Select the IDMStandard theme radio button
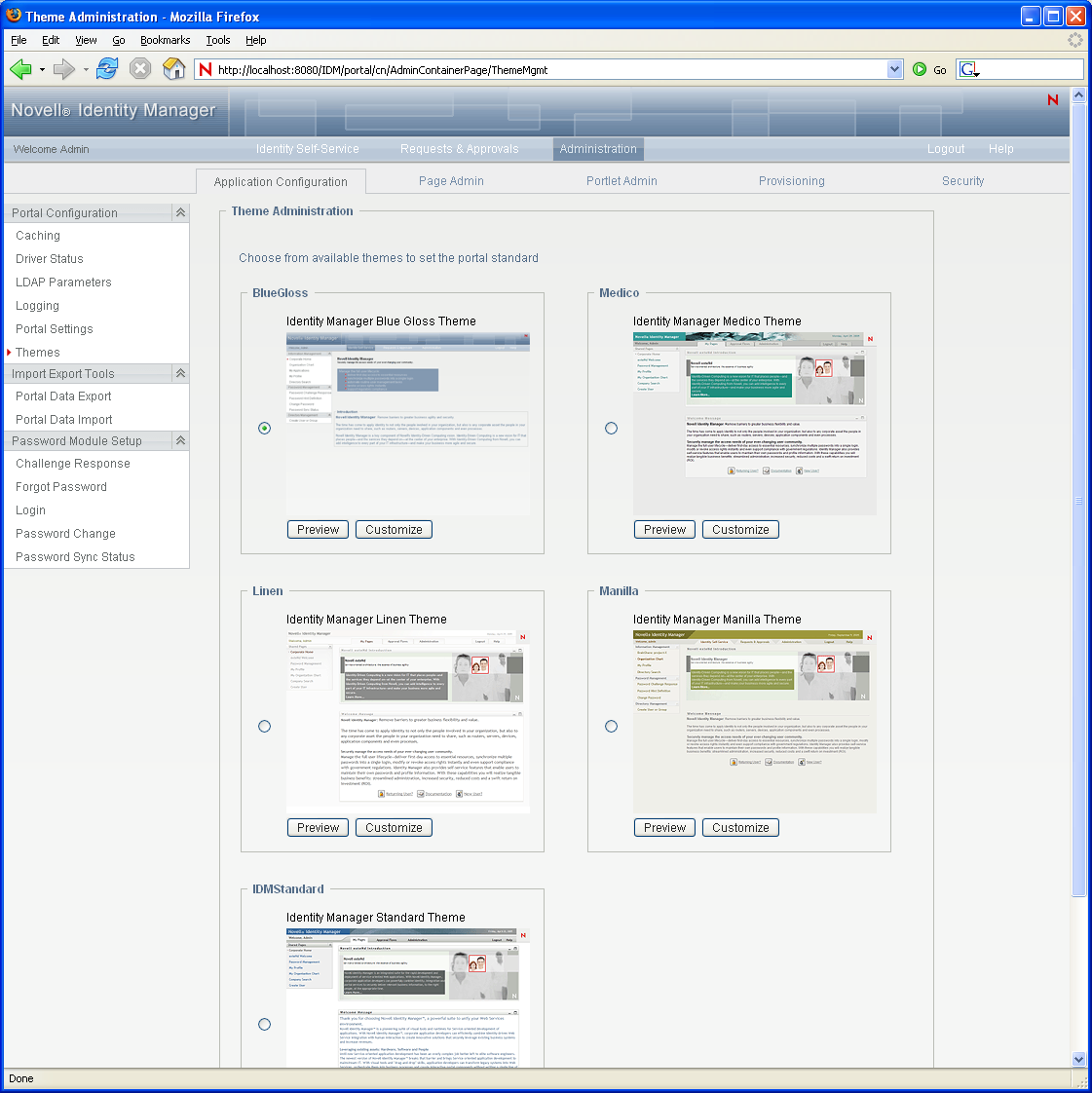The width and height of the screenshot is (1092, 1093). click(x=264, y=1025)
